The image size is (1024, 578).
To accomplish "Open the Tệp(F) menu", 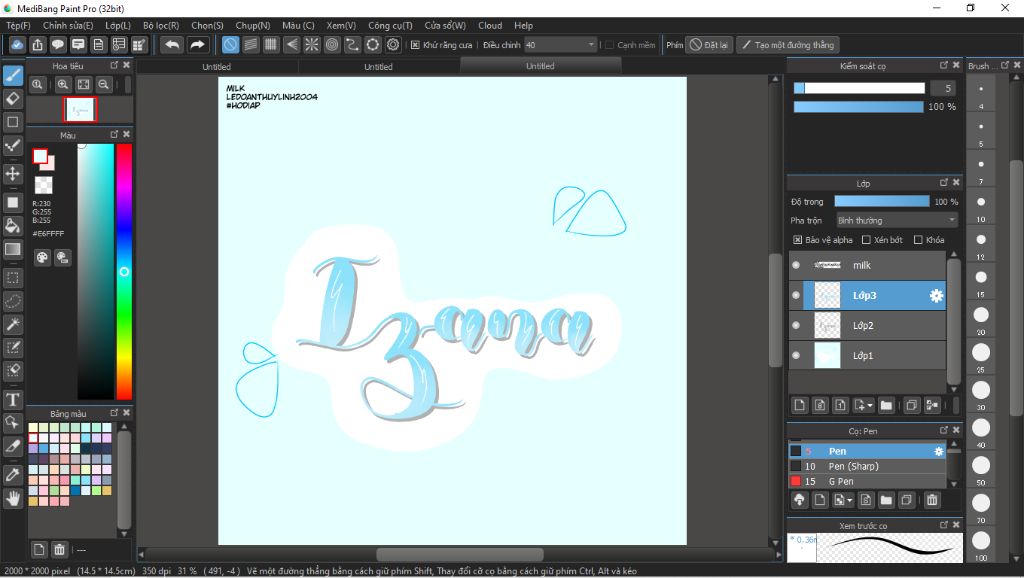I will point(18,25).
